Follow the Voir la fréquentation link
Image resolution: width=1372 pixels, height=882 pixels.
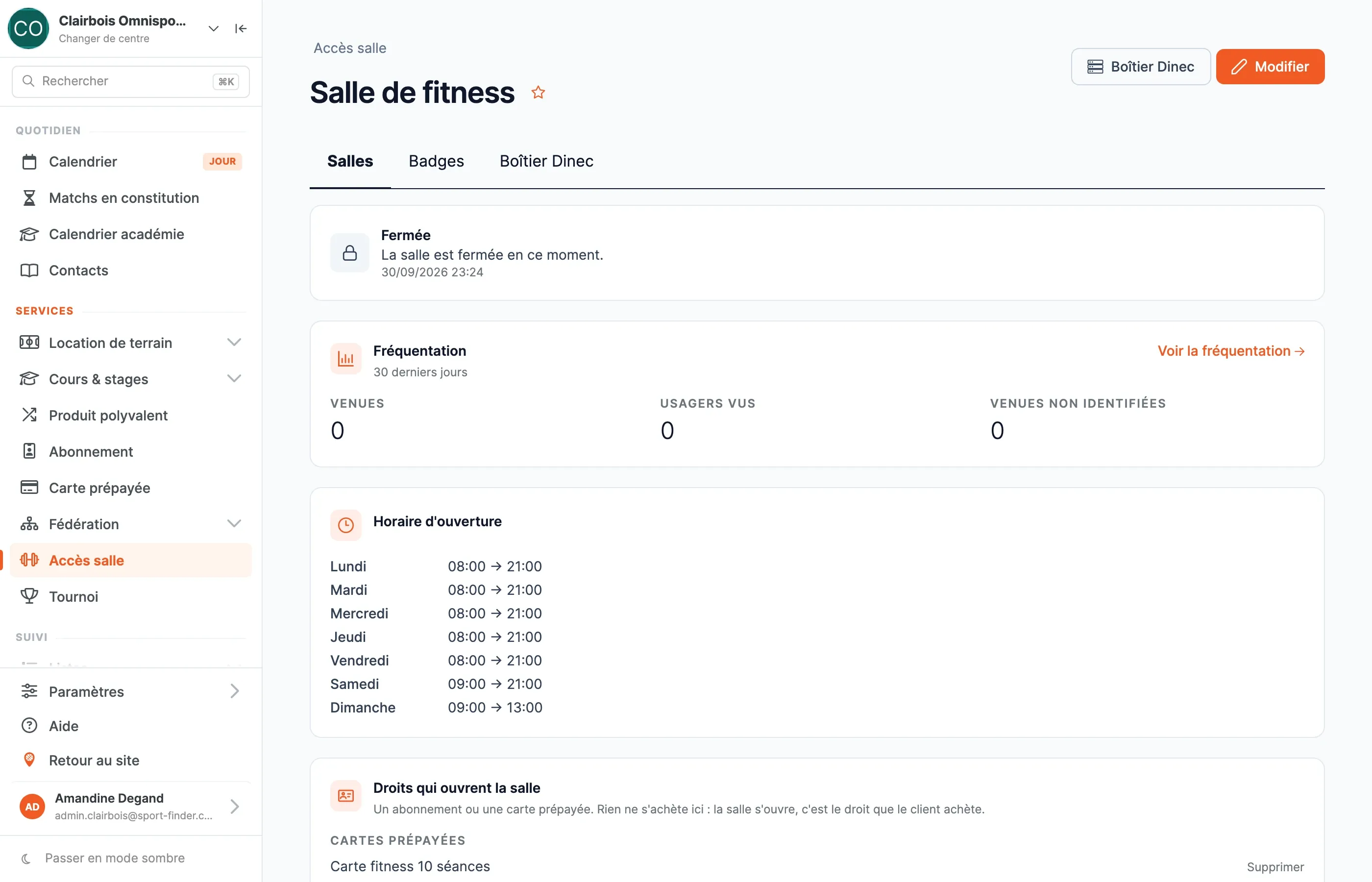coord(1230,350)
